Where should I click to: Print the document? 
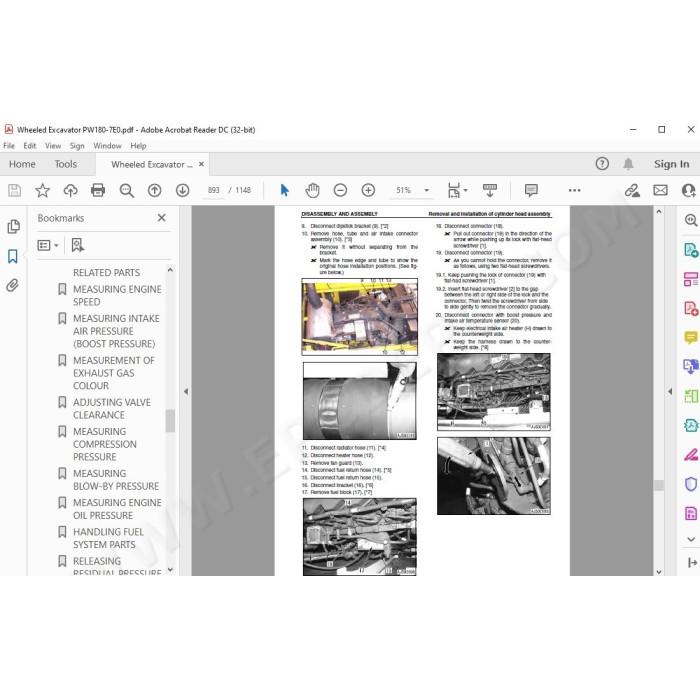point(98,191)
